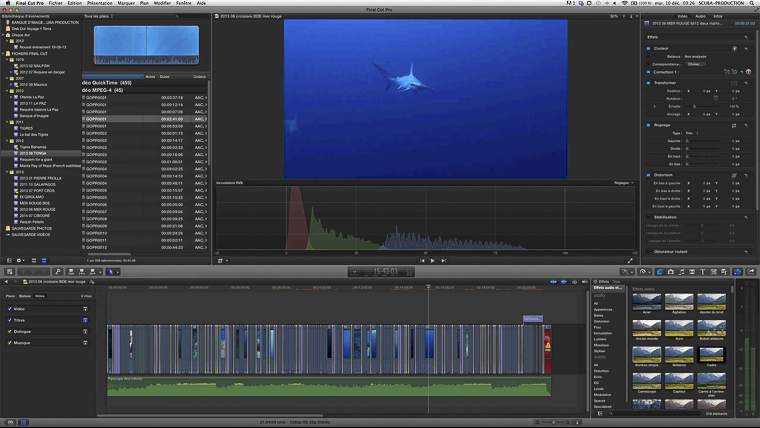
Task: Open the Type dropdown under Rognage
Action: 692,133
